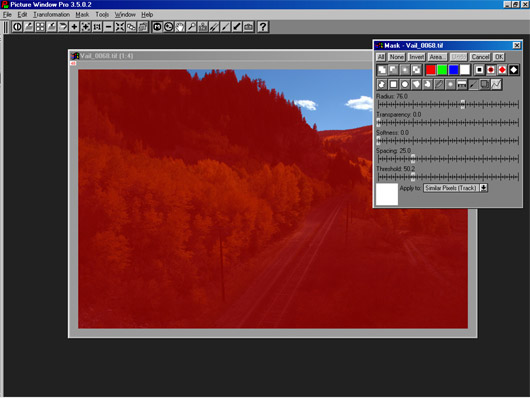Toggle the nested L-shapes mask mode
Image resolution: width=530 pixels, height=398 pixels.
tap(393, 70)
